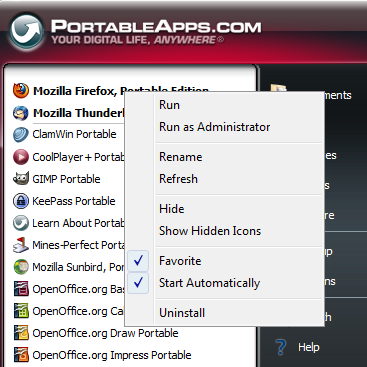Select the OpenOffice.org Base entry
This screenshot has height=367, width=367.
(x=78, y=289)
